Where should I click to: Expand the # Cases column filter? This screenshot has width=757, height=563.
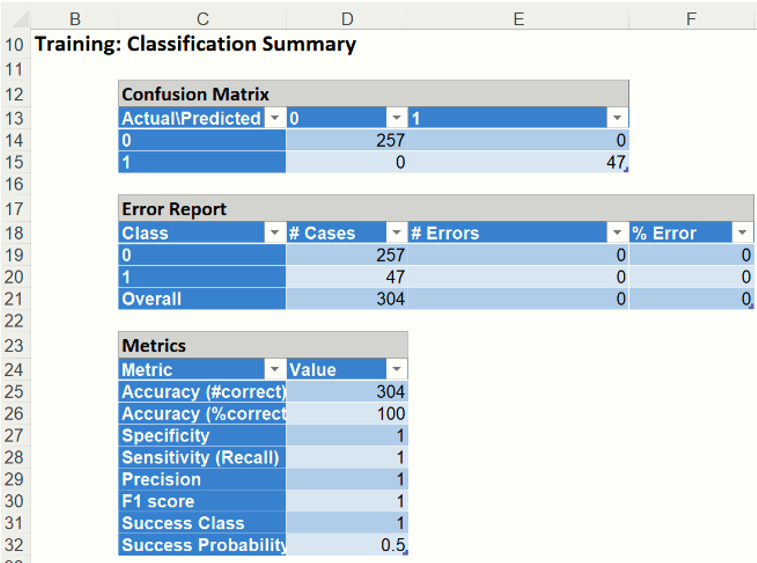pos(396,233)
